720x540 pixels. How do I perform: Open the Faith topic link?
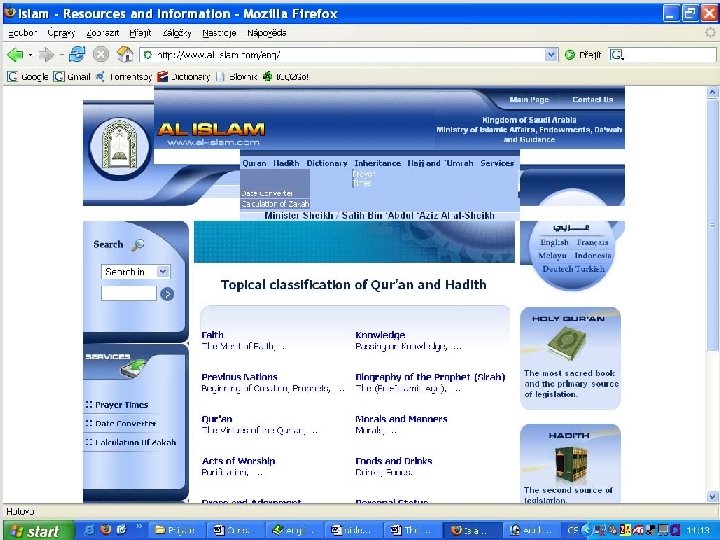coord(213,335)
